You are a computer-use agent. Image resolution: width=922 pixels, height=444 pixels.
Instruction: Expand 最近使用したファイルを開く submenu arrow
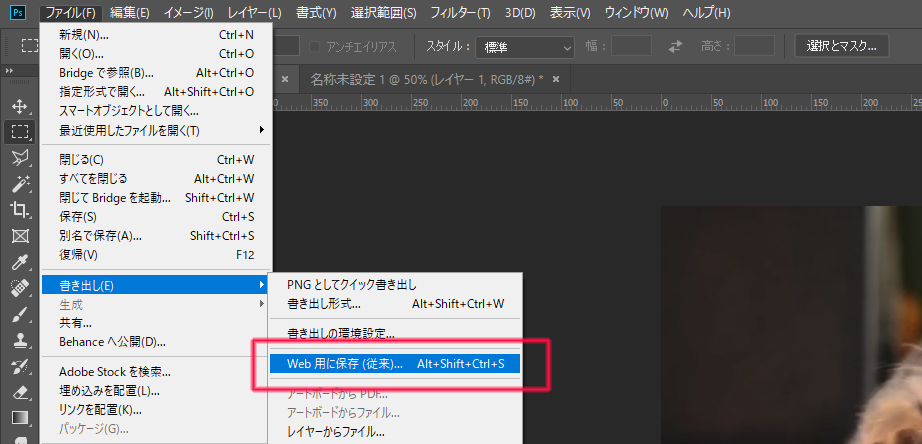click(x=262, y=129)
